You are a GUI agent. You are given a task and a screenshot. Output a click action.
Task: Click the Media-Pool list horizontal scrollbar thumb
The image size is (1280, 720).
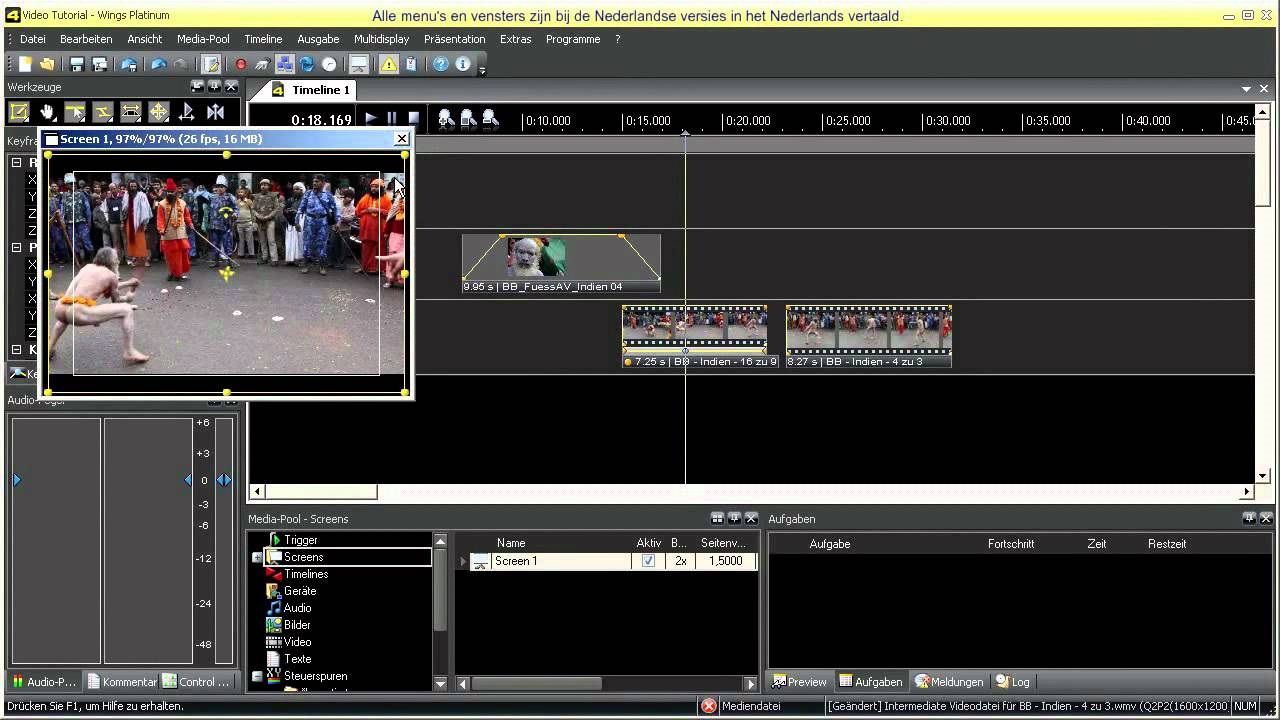(537, 684)
